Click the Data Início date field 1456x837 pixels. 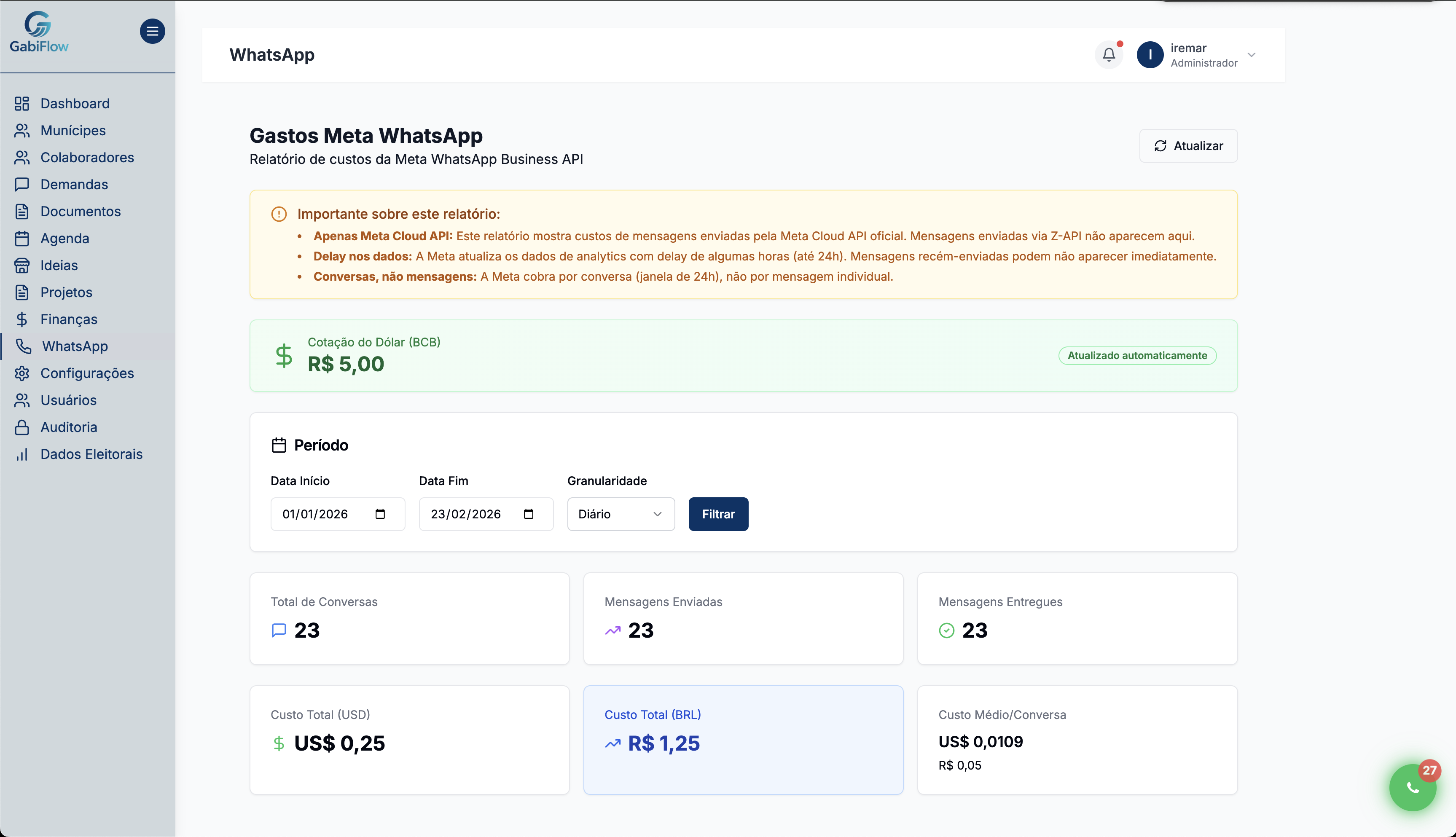(x=322, y=514)
